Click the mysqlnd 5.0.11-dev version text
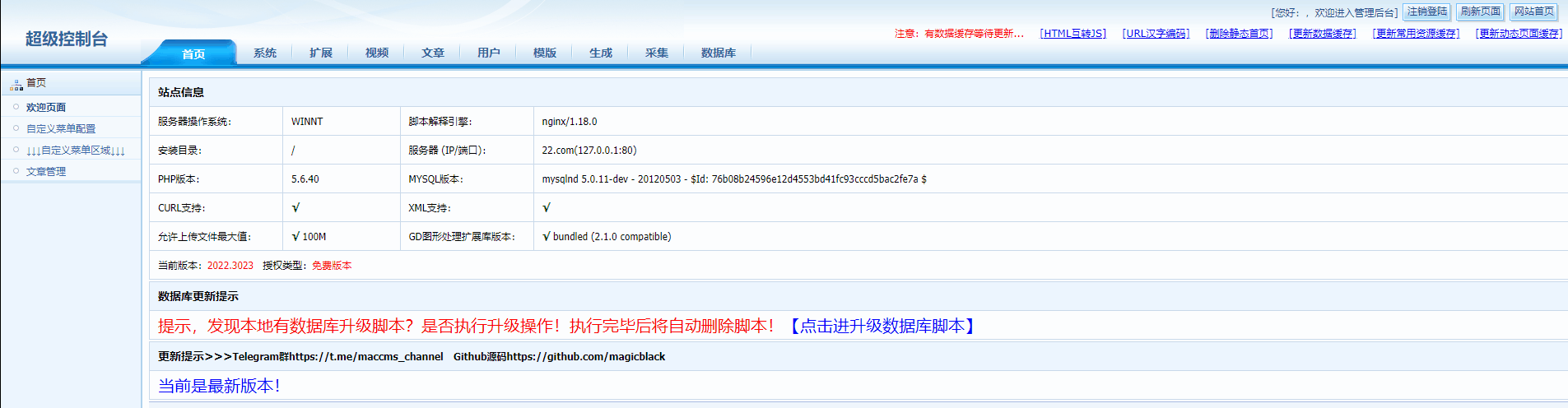1568x408 pixels. [x=734, y=179]
